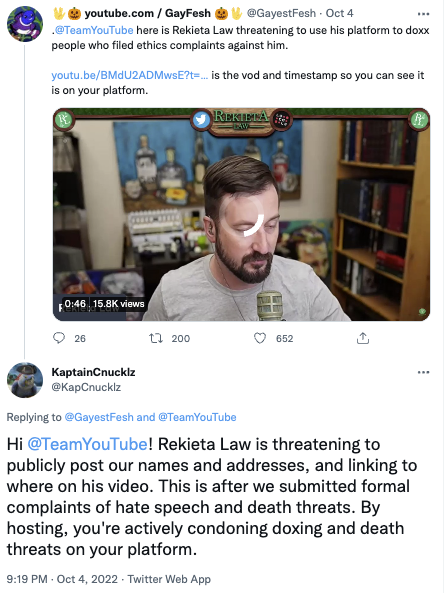Click the 9:19 PM · Oct 4, 2022 timestamp

62,579
